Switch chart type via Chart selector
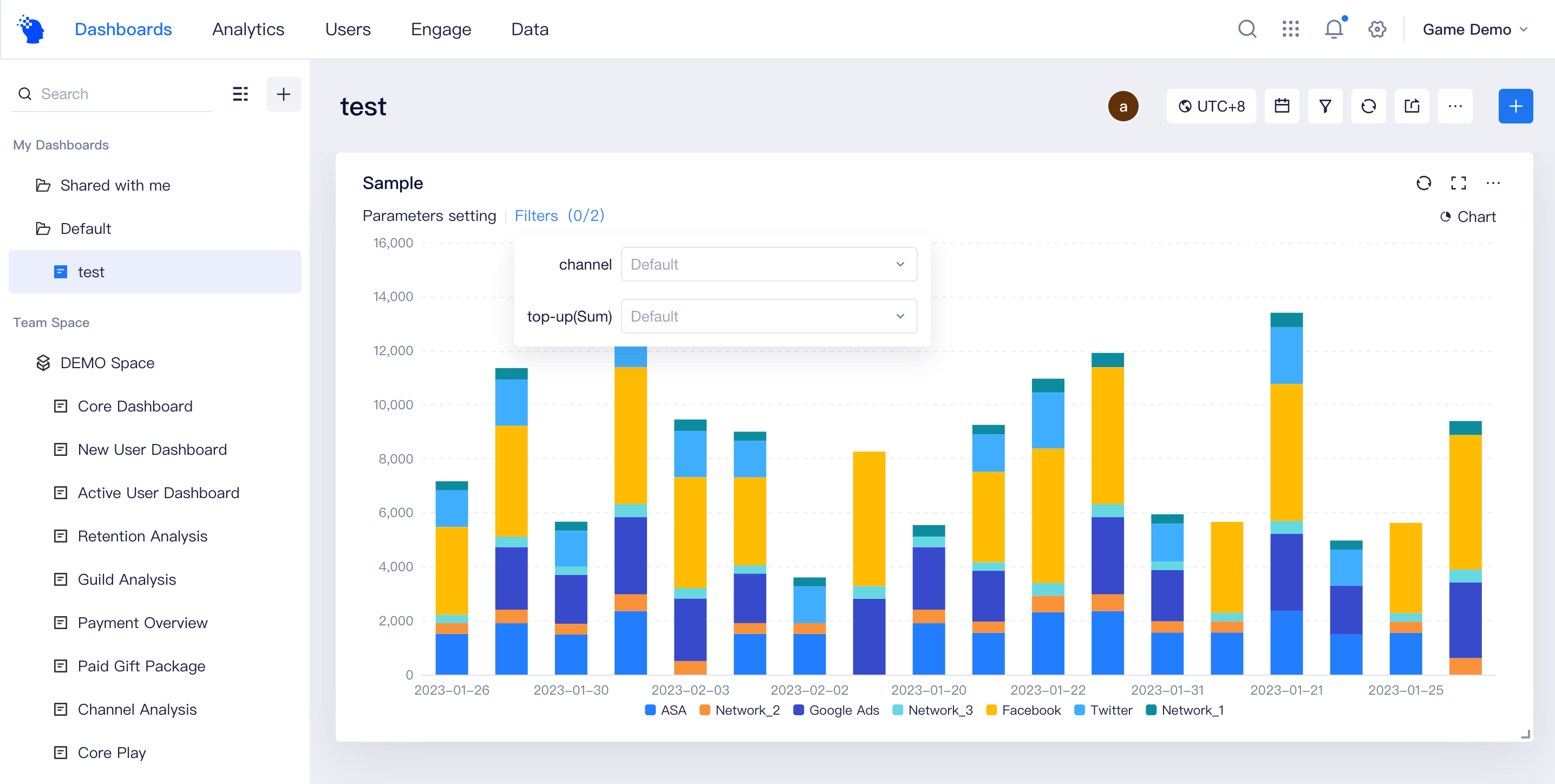 1468,217
